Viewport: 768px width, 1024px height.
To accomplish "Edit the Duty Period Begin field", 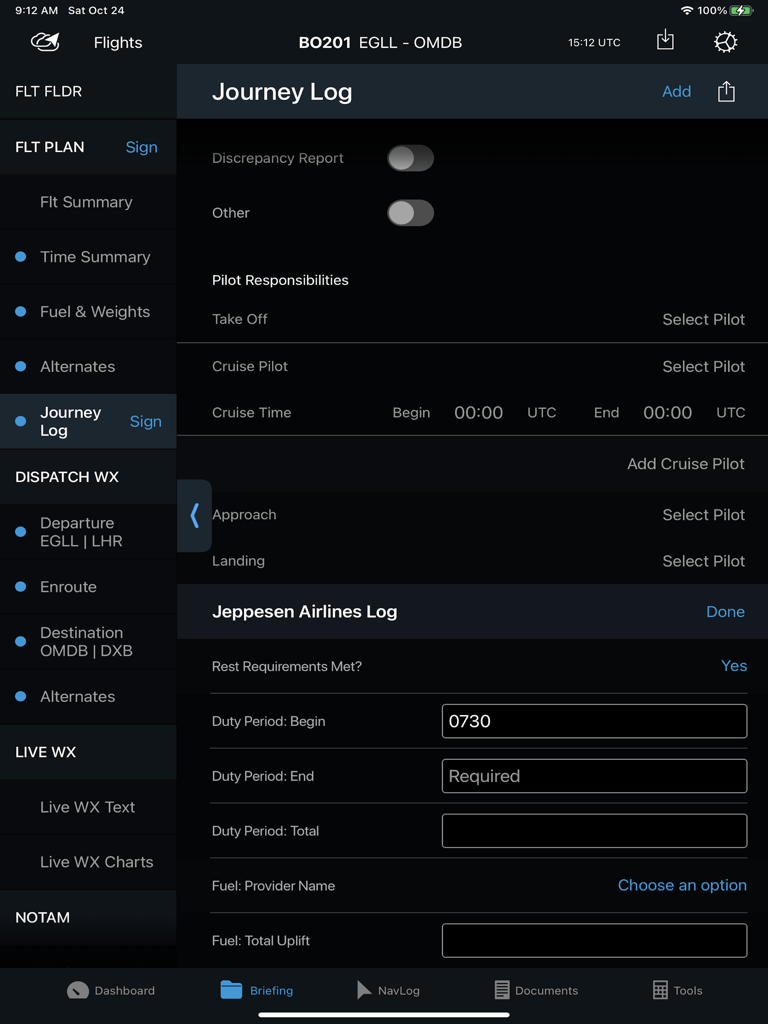I will pos(594,721).
